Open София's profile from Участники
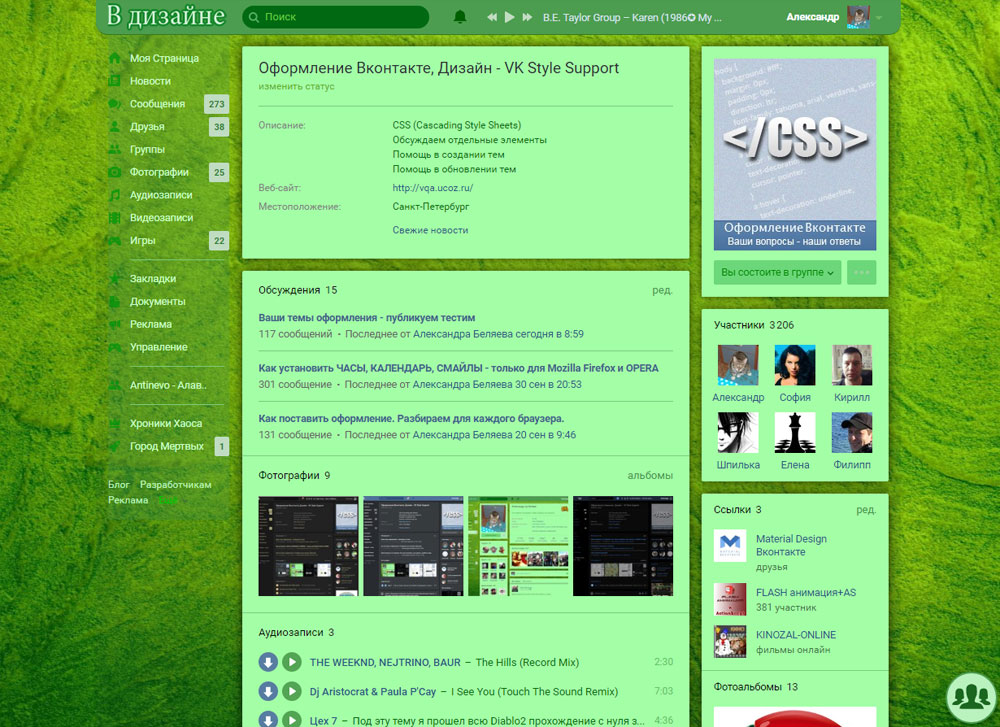 pos(795,364)
